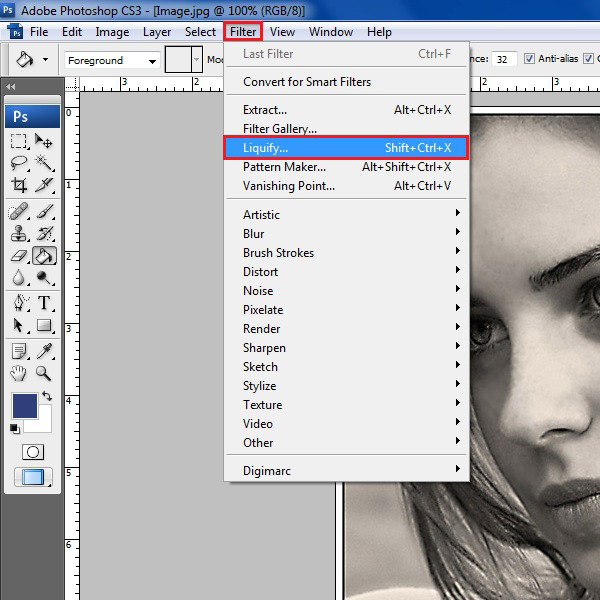This screenshot has width=600, height=600.
Task: Click the Tolerance value field
Action: click(x=504, y=59)
